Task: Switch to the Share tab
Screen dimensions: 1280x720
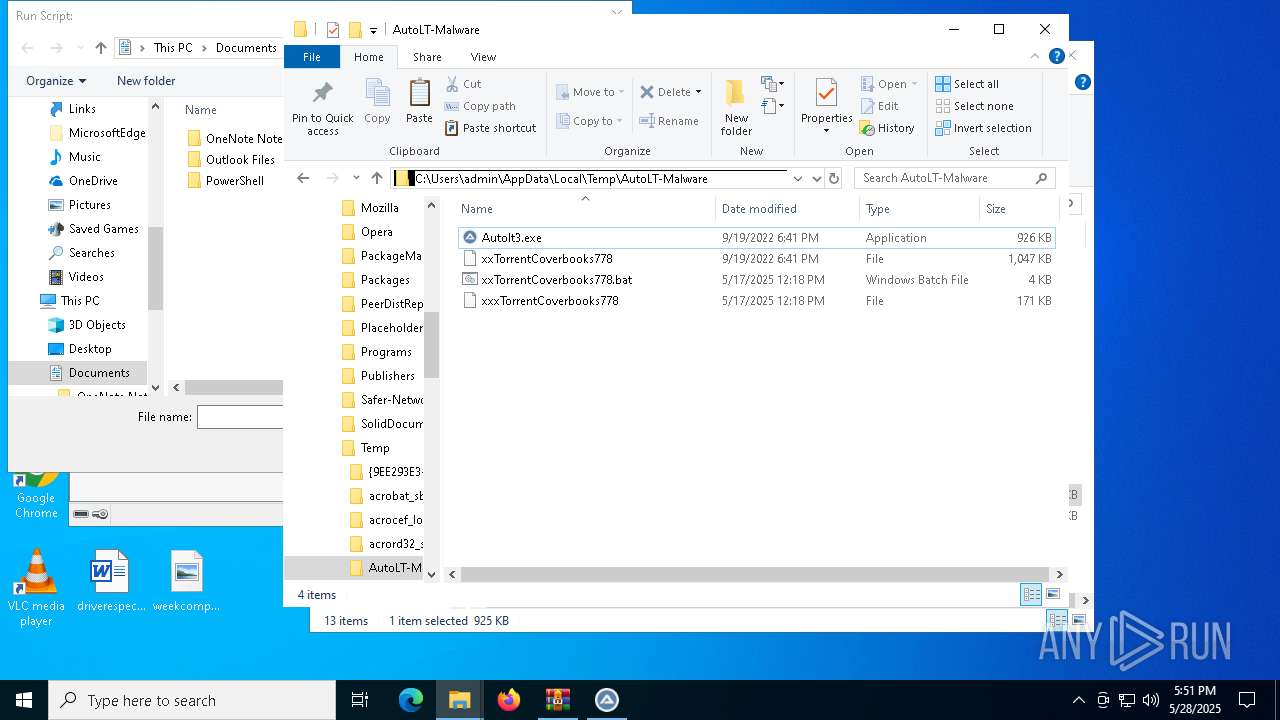Action: pyautogui.click(x=427, y=57)
